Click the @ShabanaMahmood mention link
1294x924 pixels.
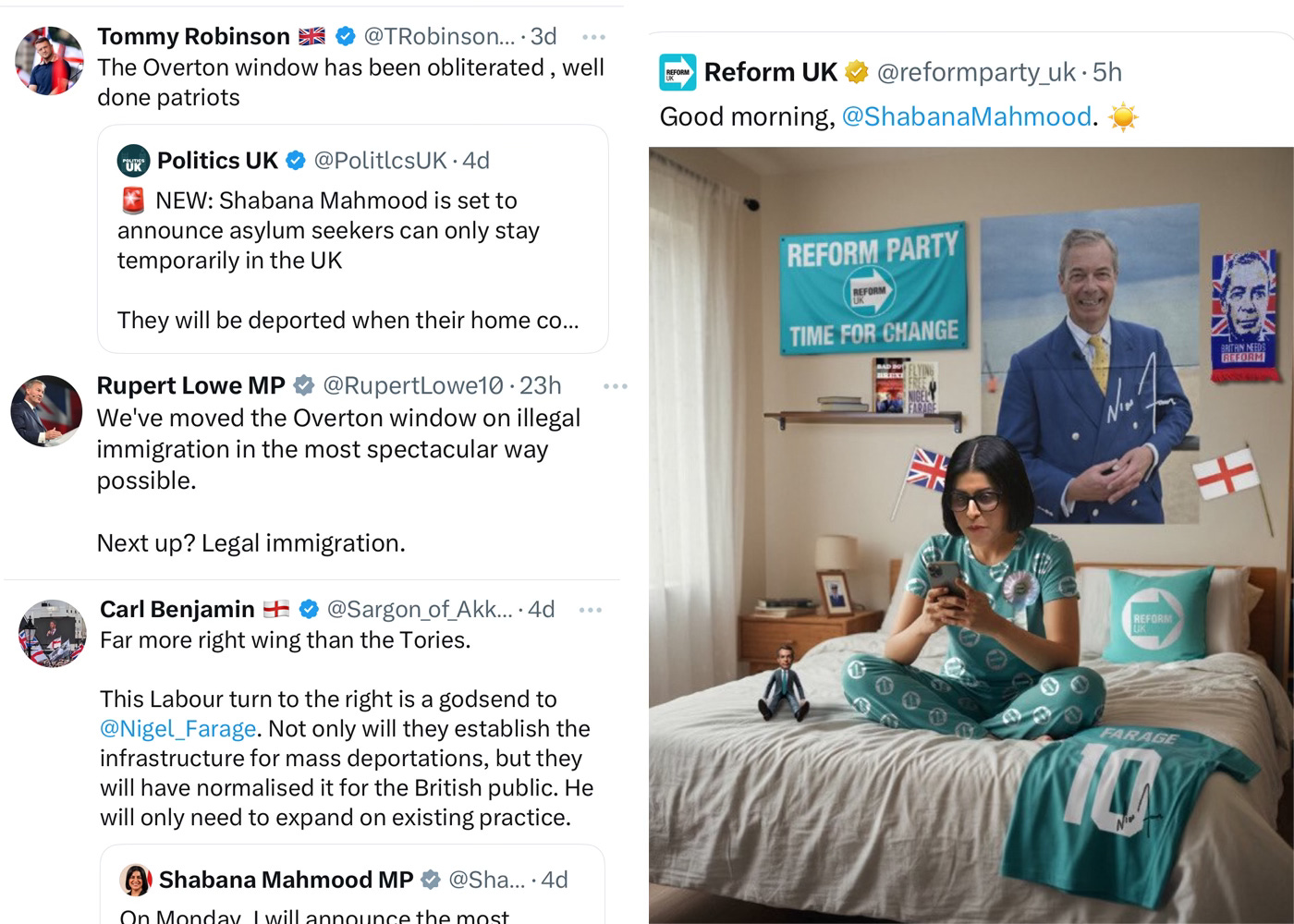(967, 117)
